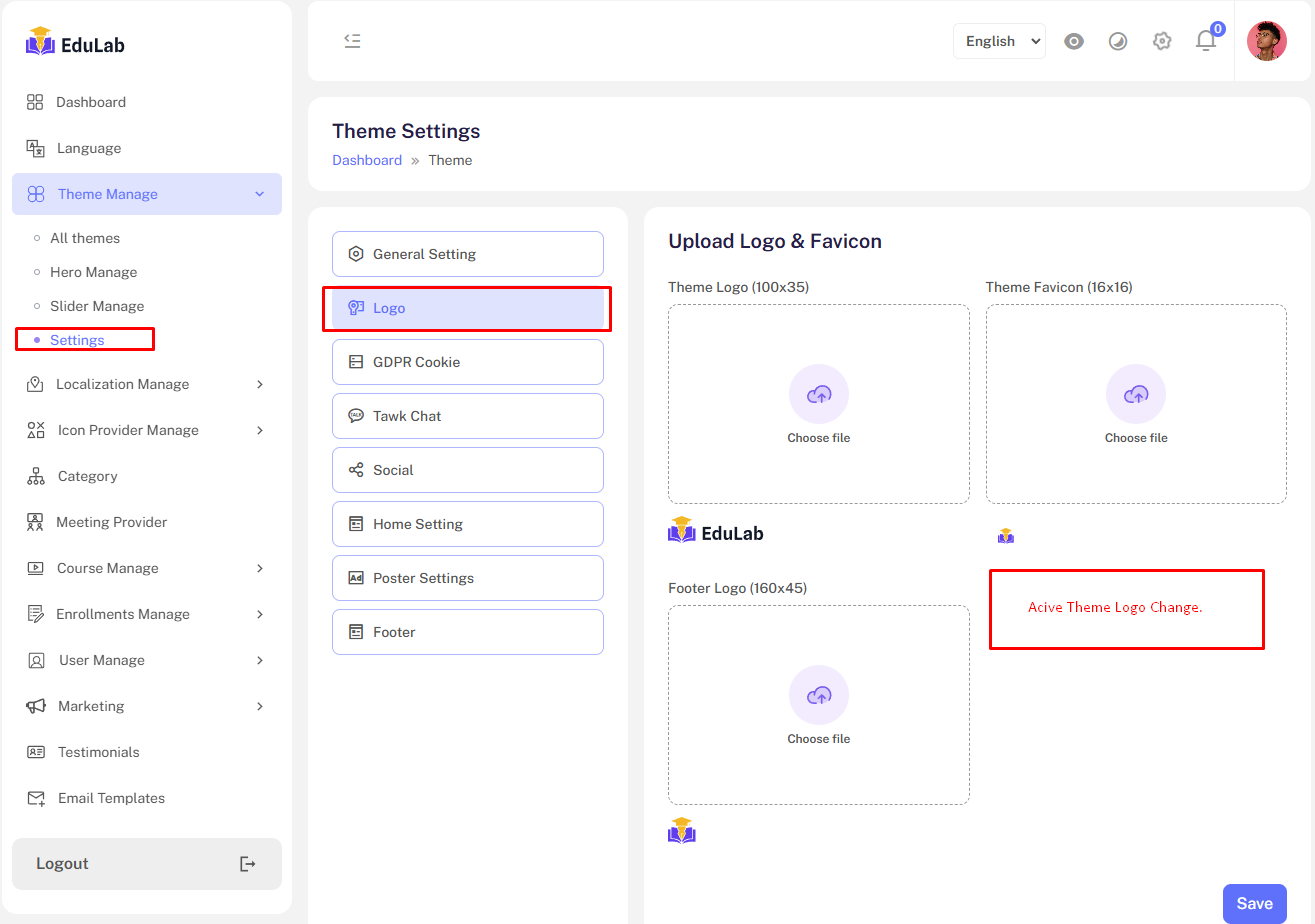Select the GDPR Cookie settings tab
The height and width of the screenshot is (924, 1315).
click(x=467, y=362)
